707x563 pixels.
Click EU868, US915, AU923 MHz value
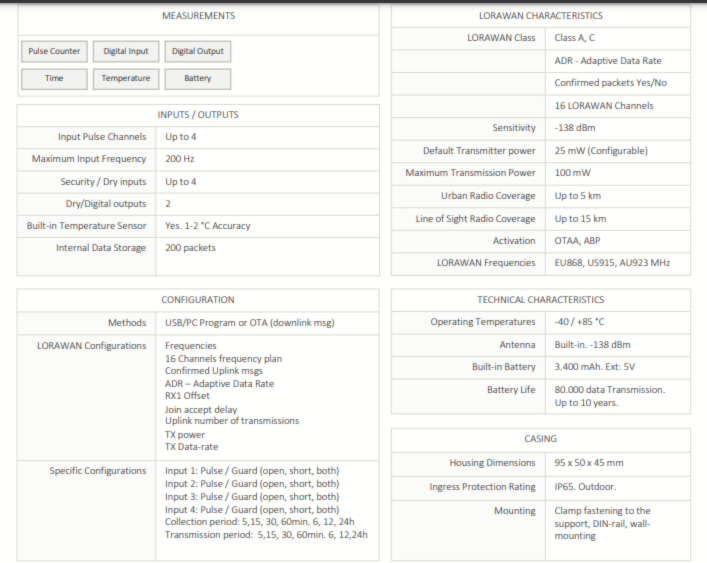(x=612, y=263)
